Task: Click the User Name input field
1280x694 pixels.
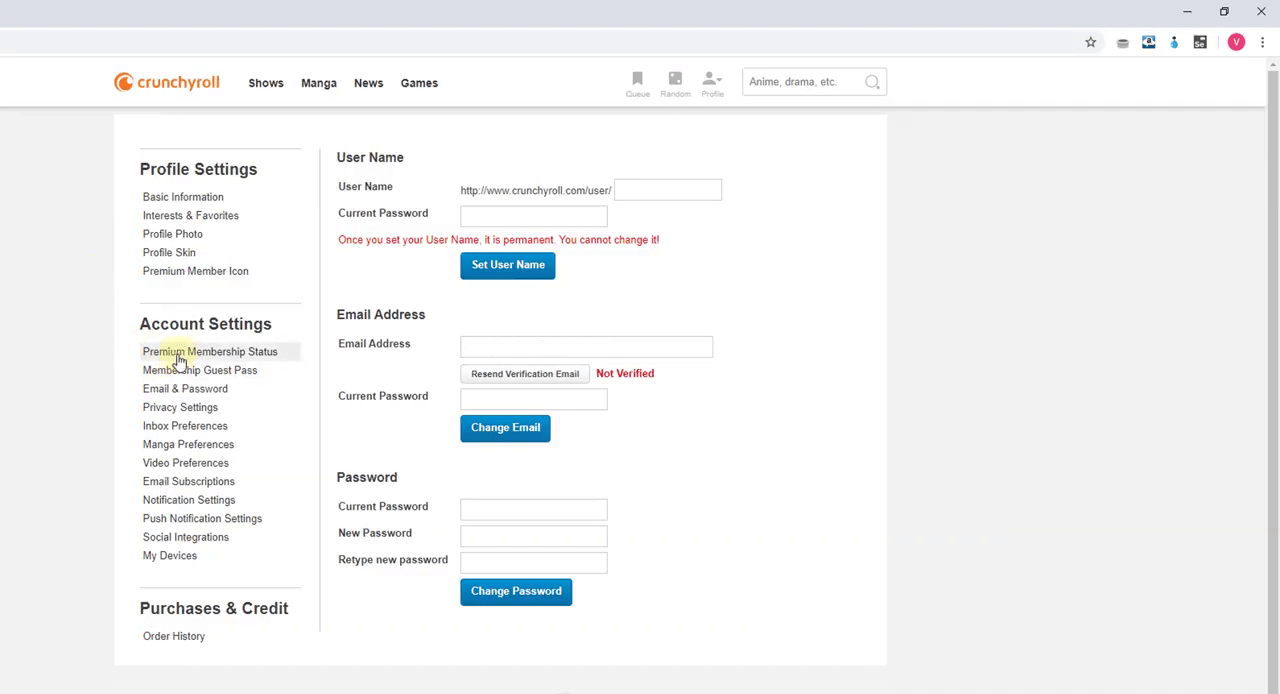Action: pyautogui.click(x=667, y=190)
